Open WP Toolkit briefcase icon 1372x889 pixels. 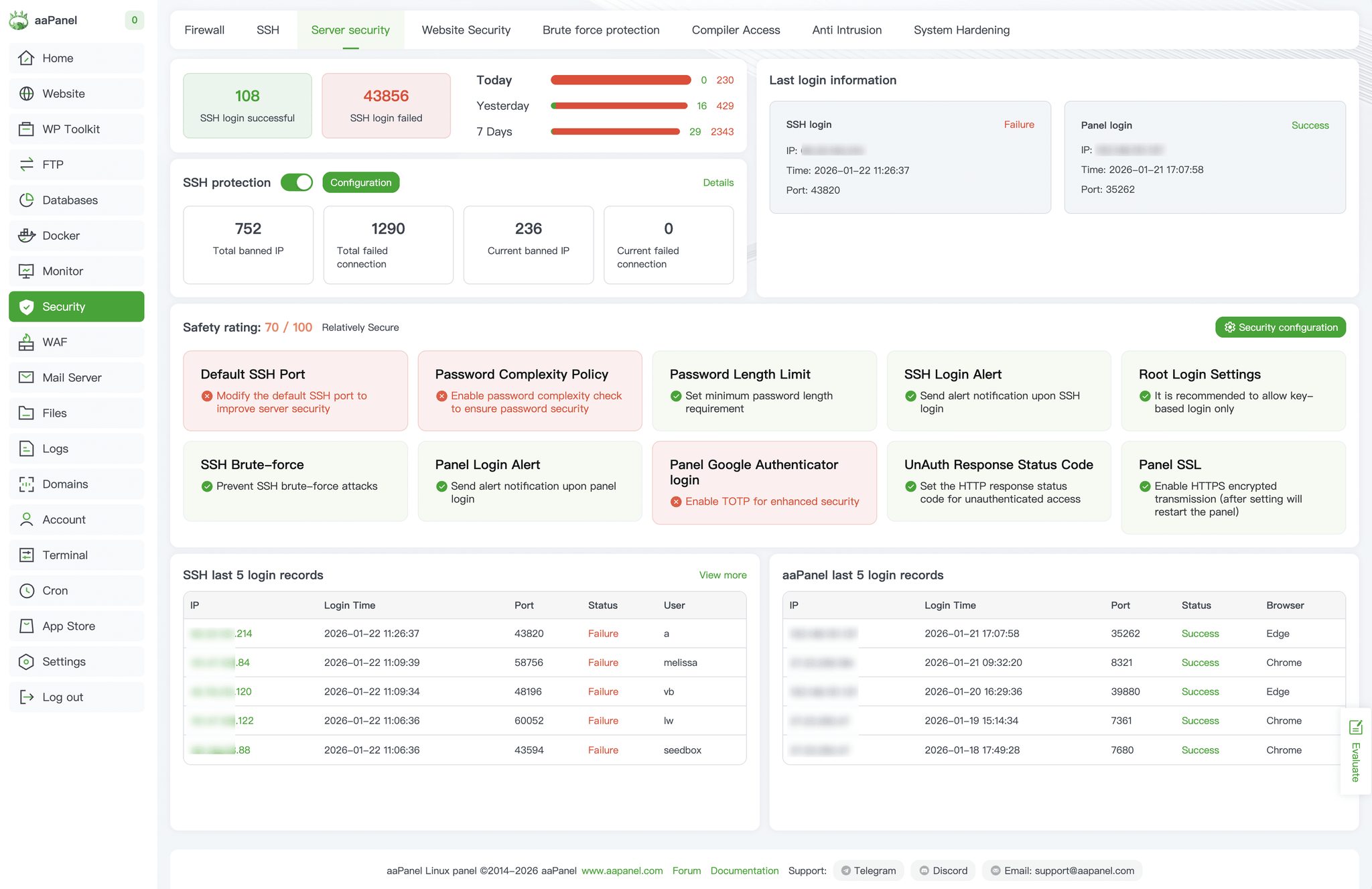(26, 129)
